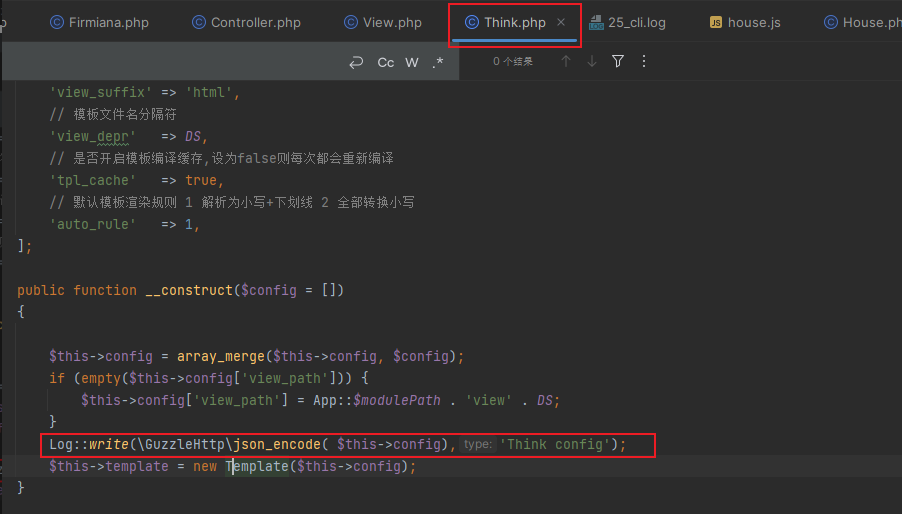Click 'if (empty(' condition line
The height and width of the screenshot is (514, 902).
point(209,378)
